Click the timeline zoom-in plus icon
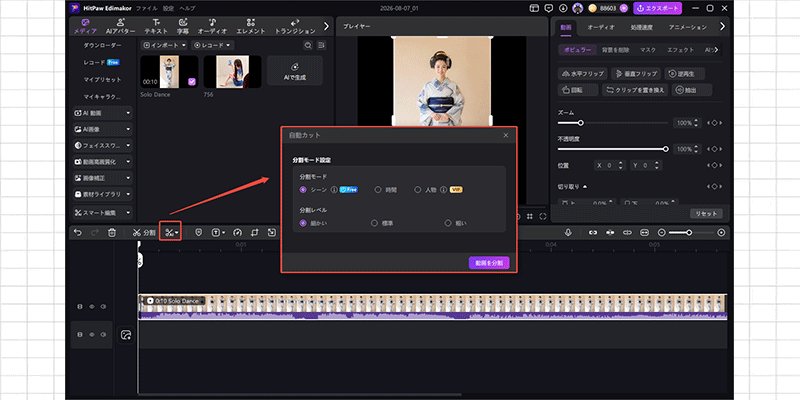 [721, 233]
